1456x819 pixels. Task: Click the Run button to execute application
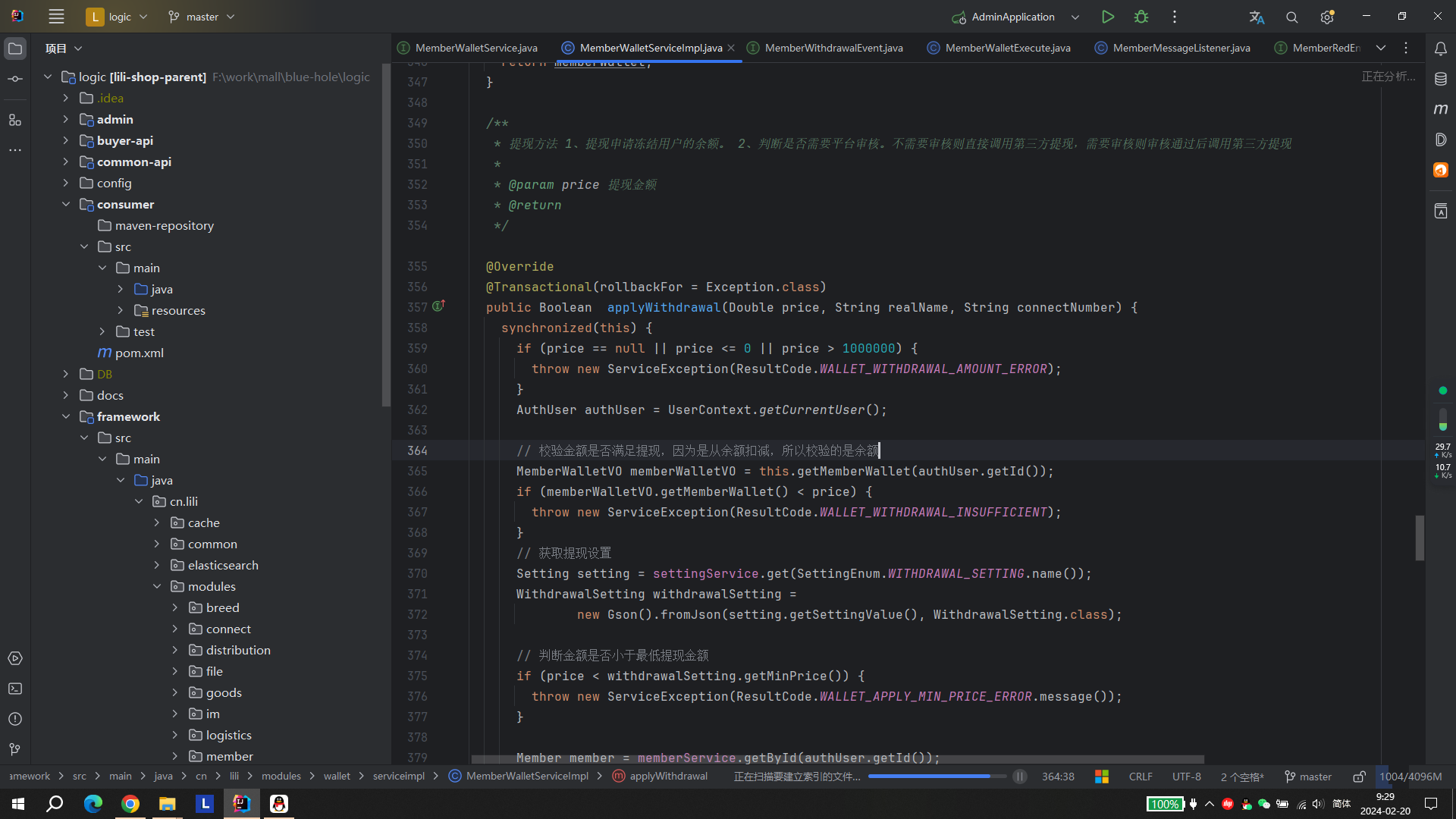coord(1108,16)
